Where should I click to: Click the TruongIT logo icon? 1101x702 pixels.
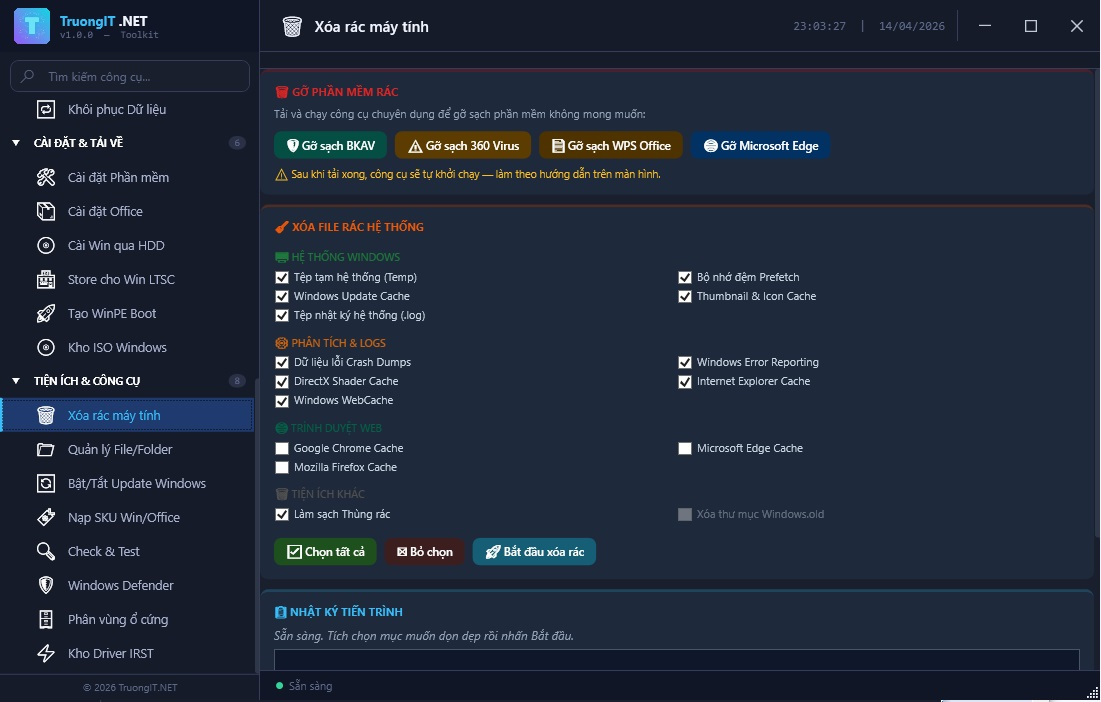(x=32, y=26)
